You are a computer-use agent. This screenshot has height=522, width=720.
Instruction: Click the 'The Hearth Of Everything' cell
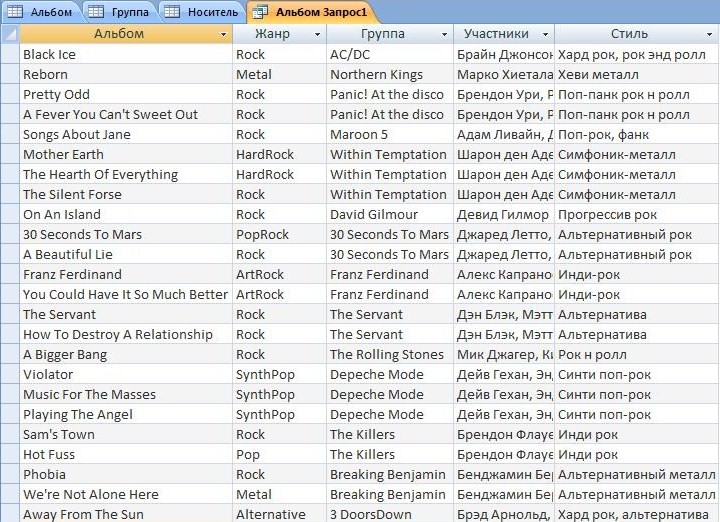[x=126, y=174]
